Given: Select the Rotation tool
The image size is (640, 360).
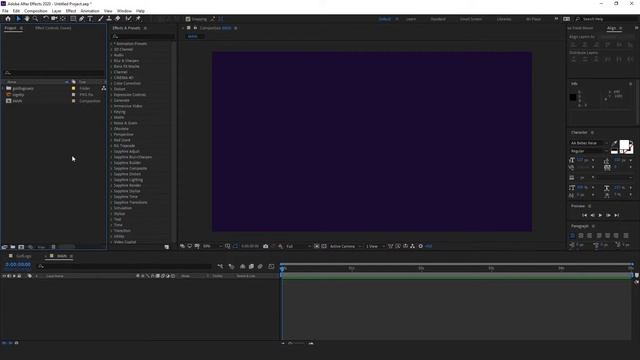Looking at the screenshot, I should (46, 19).
